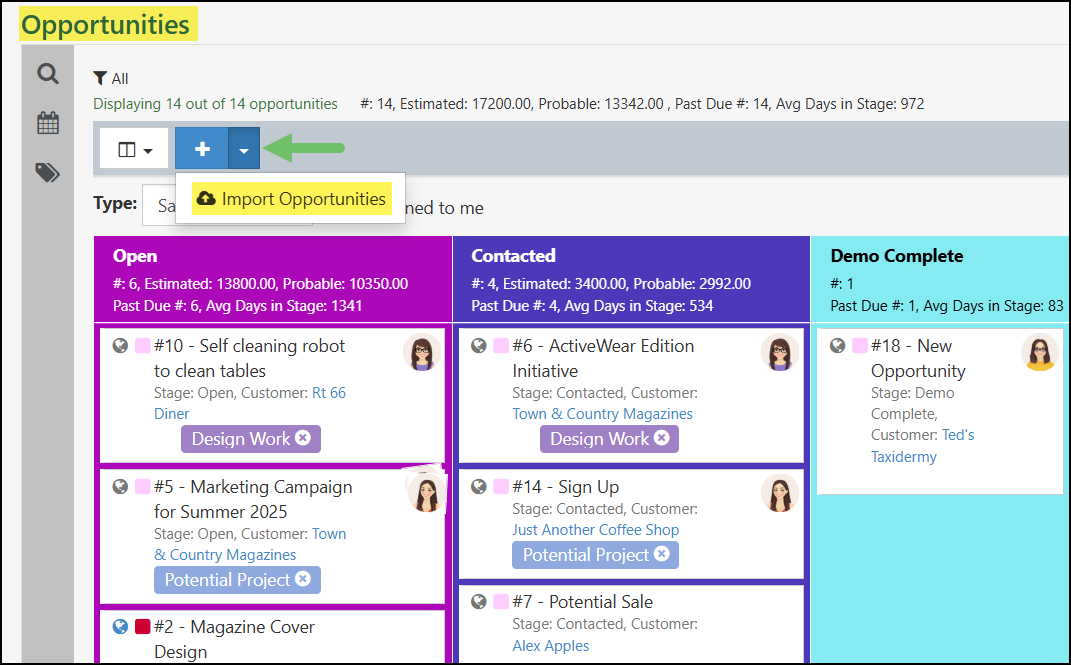Open #10 - Self cleaning robot opportunity
The height and width of the screenshot is (665, 1071).
pyautogui.click(x=249, y=358)
